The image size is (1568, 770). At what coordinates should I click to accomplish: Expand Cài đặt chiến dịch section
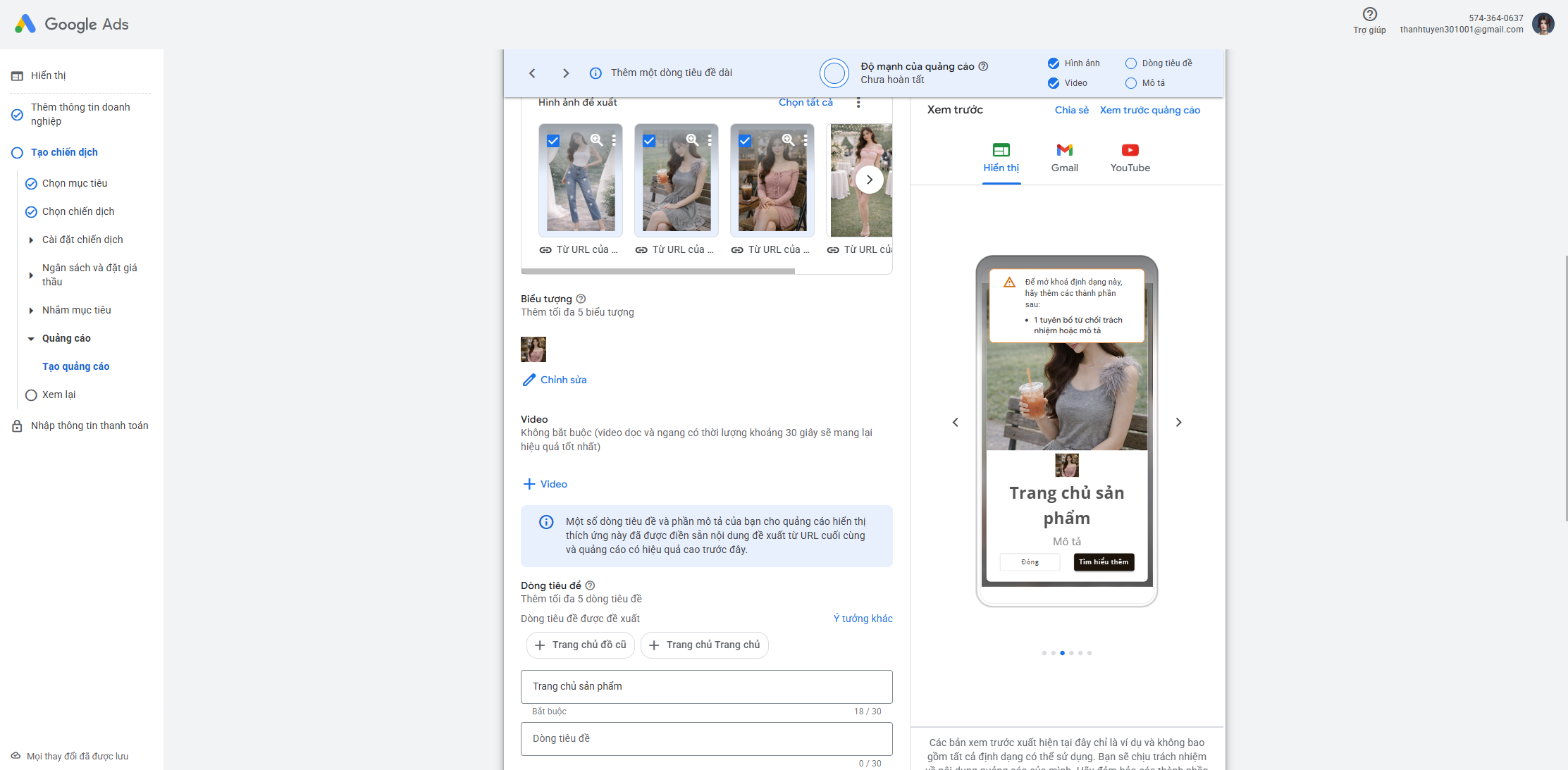(x=31, y=240)
